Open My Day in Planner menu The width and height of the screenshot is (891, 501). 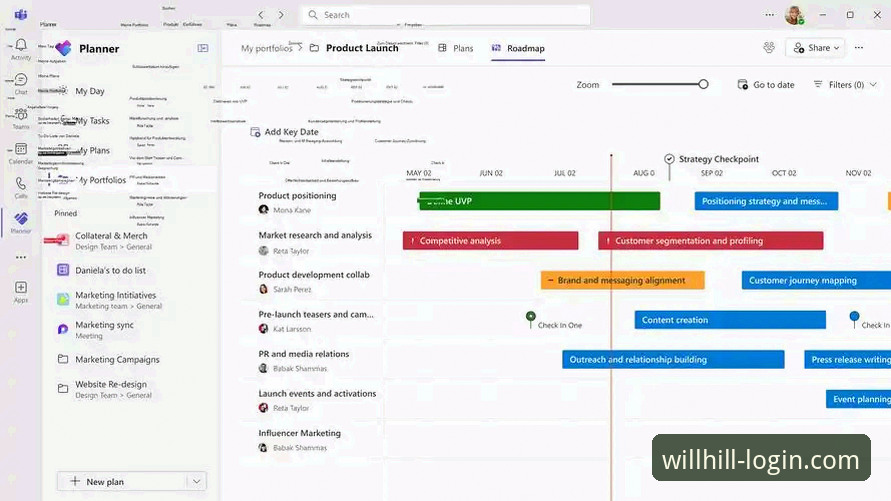coord(90,91)
